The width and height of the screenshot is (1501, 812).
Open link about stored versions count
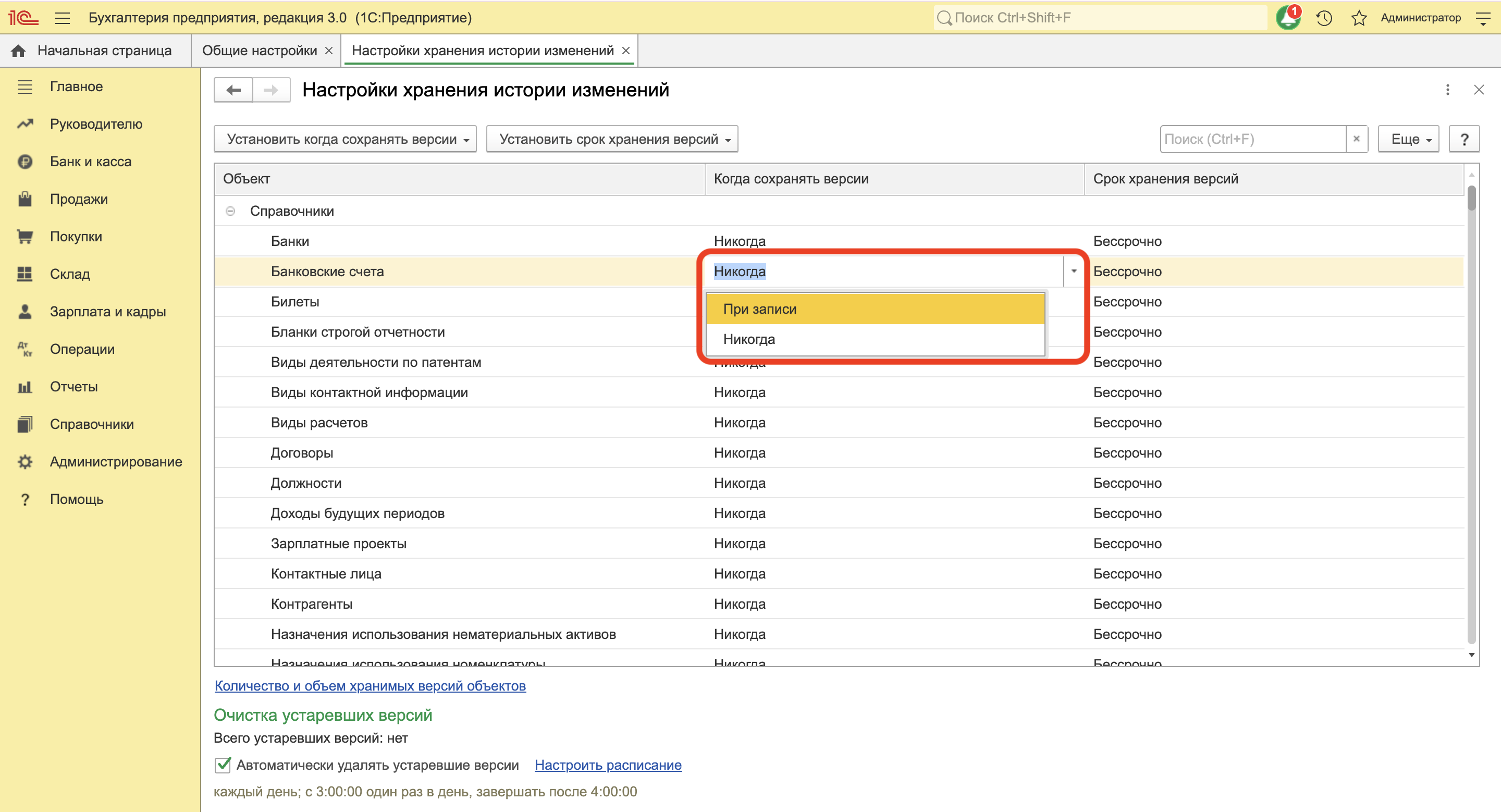coord(370,685)
